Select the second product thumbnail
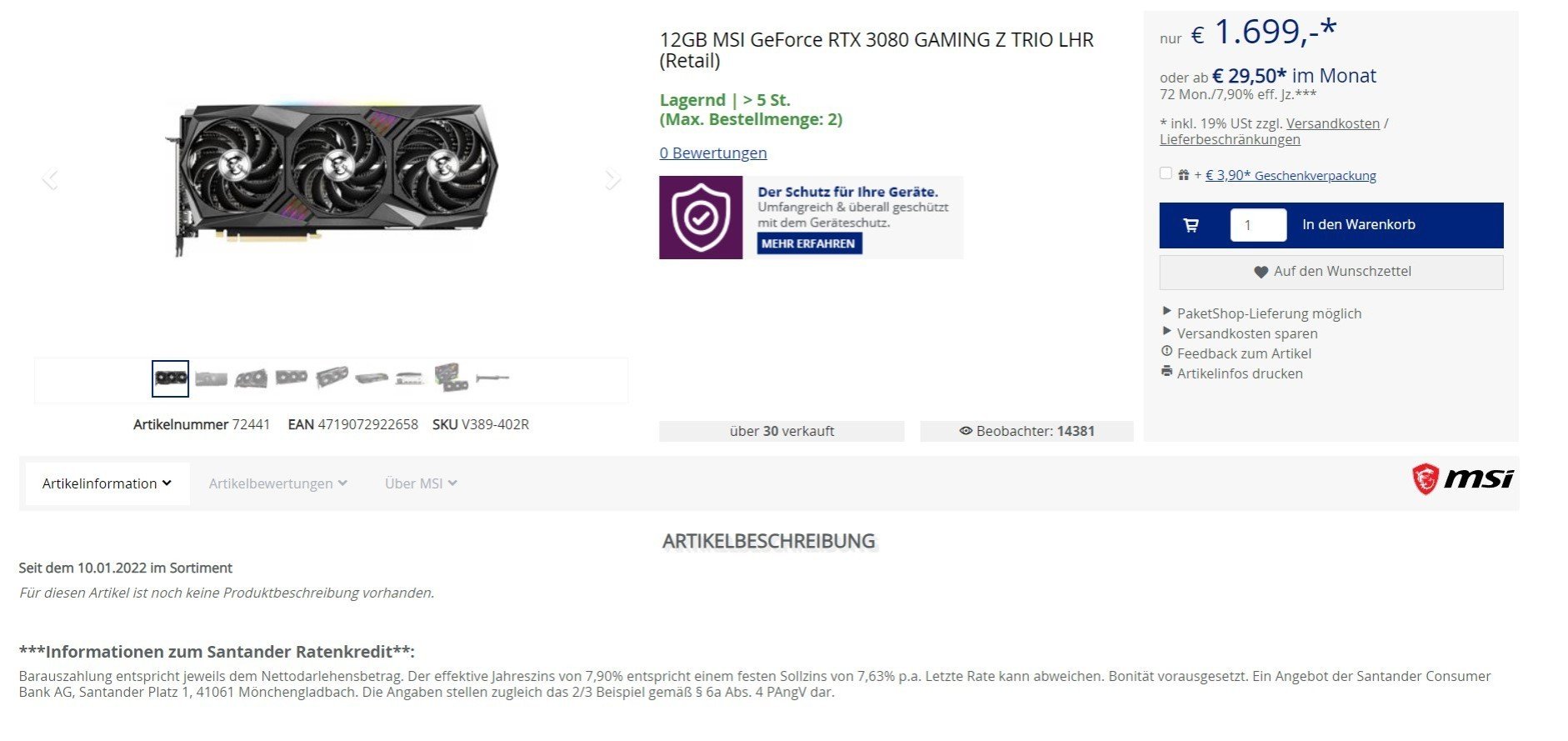The image size is (1568, 741). [x=211, y=378]
